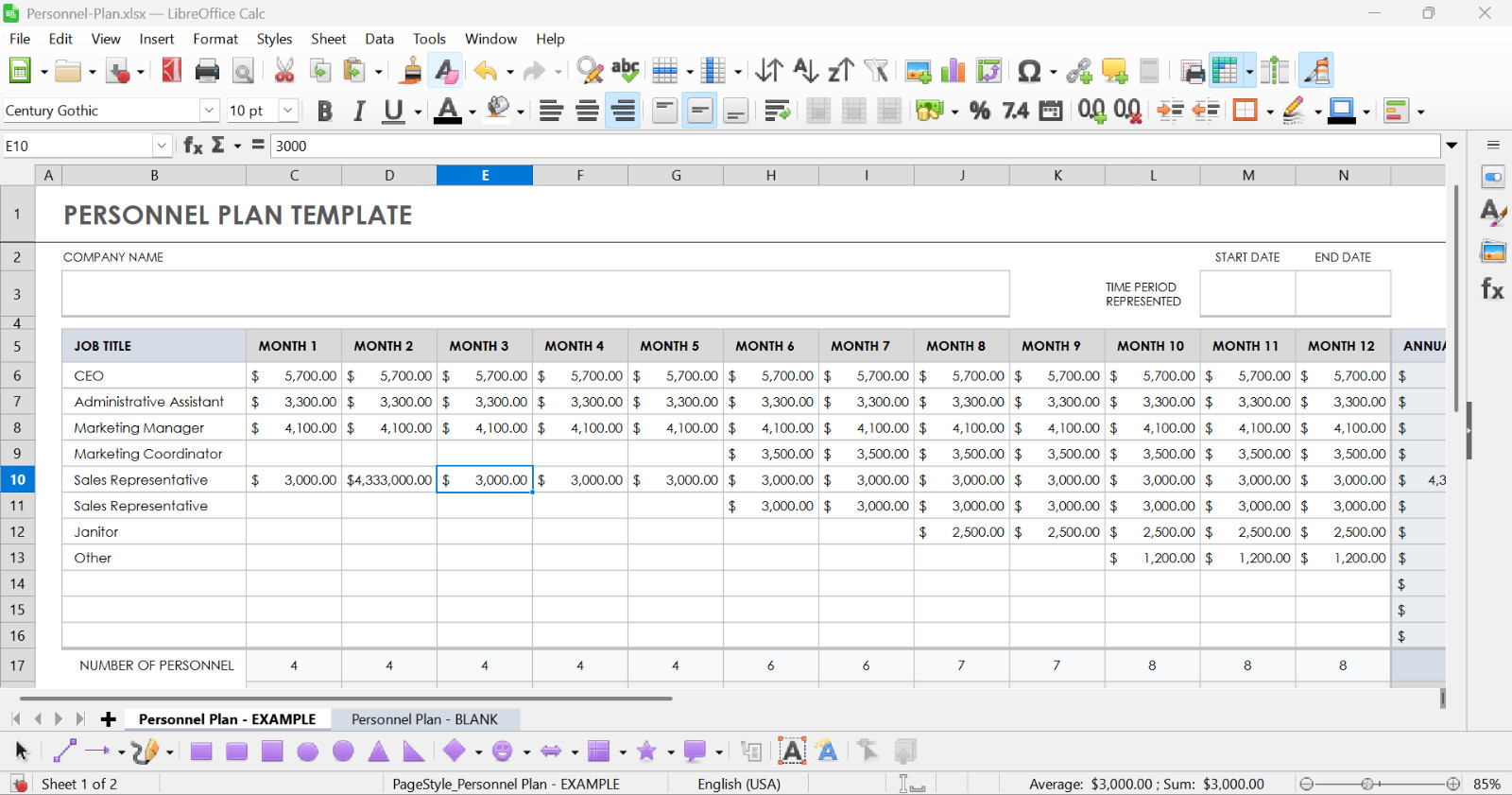Select the Marketing Manager cell

(154, 427)
